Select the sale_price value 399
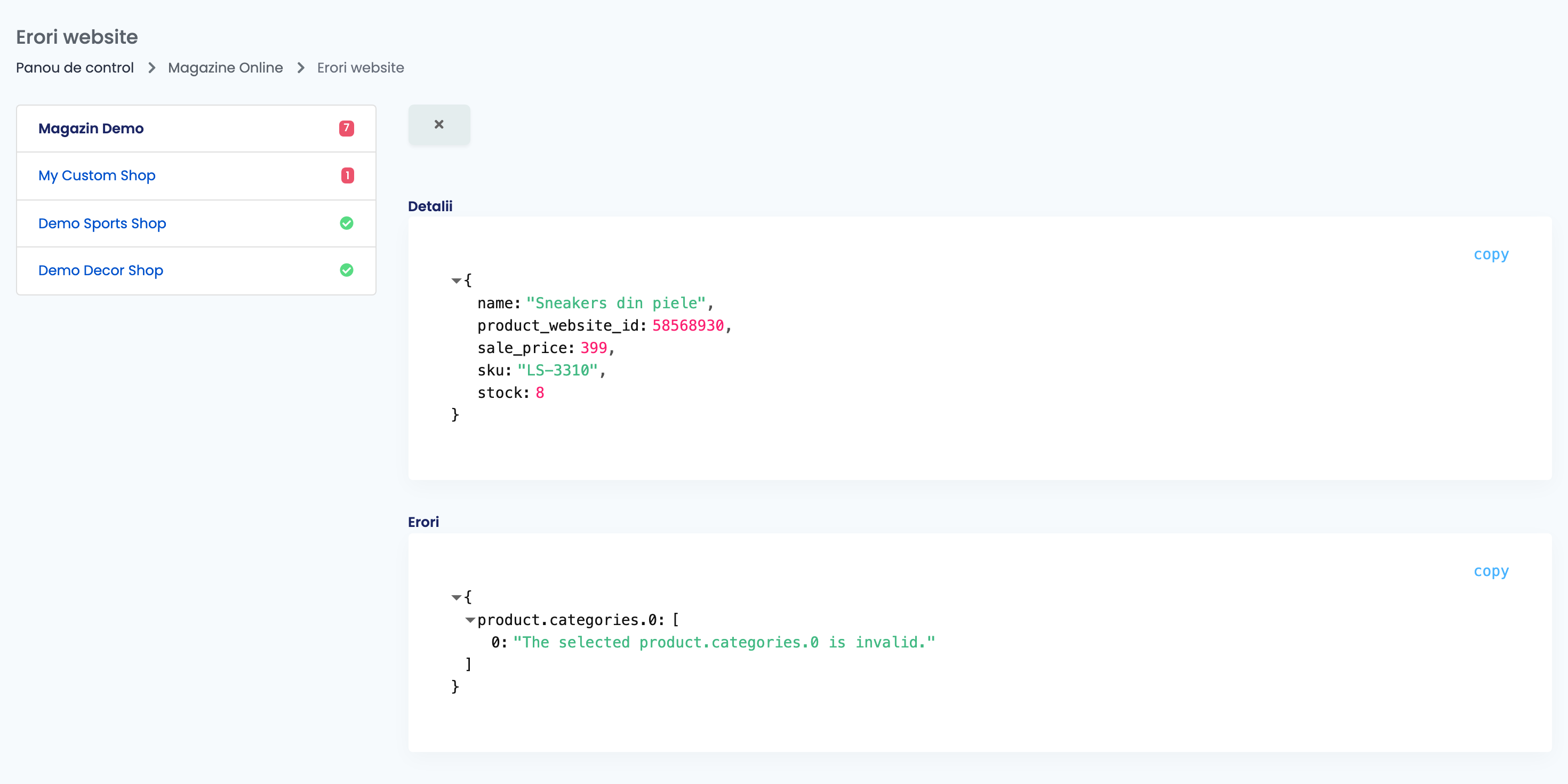 point(594,348)
